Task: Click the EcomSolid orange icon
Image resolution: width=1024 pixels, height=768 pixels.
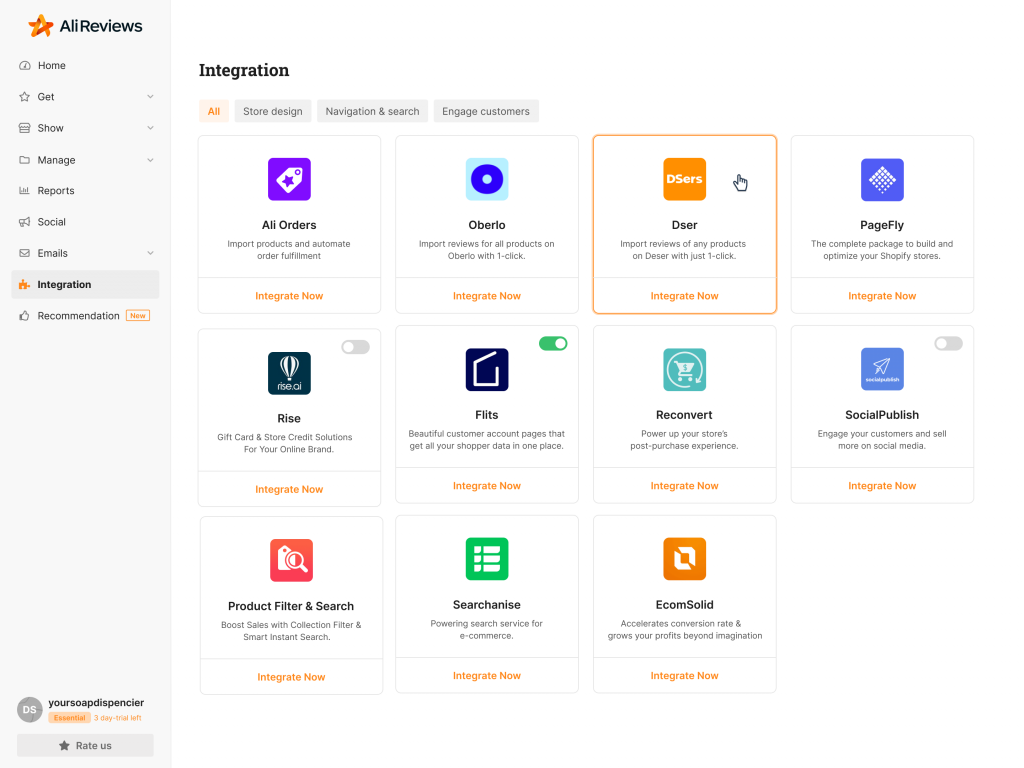Action: pyautogui.click(x=684, y=559)
